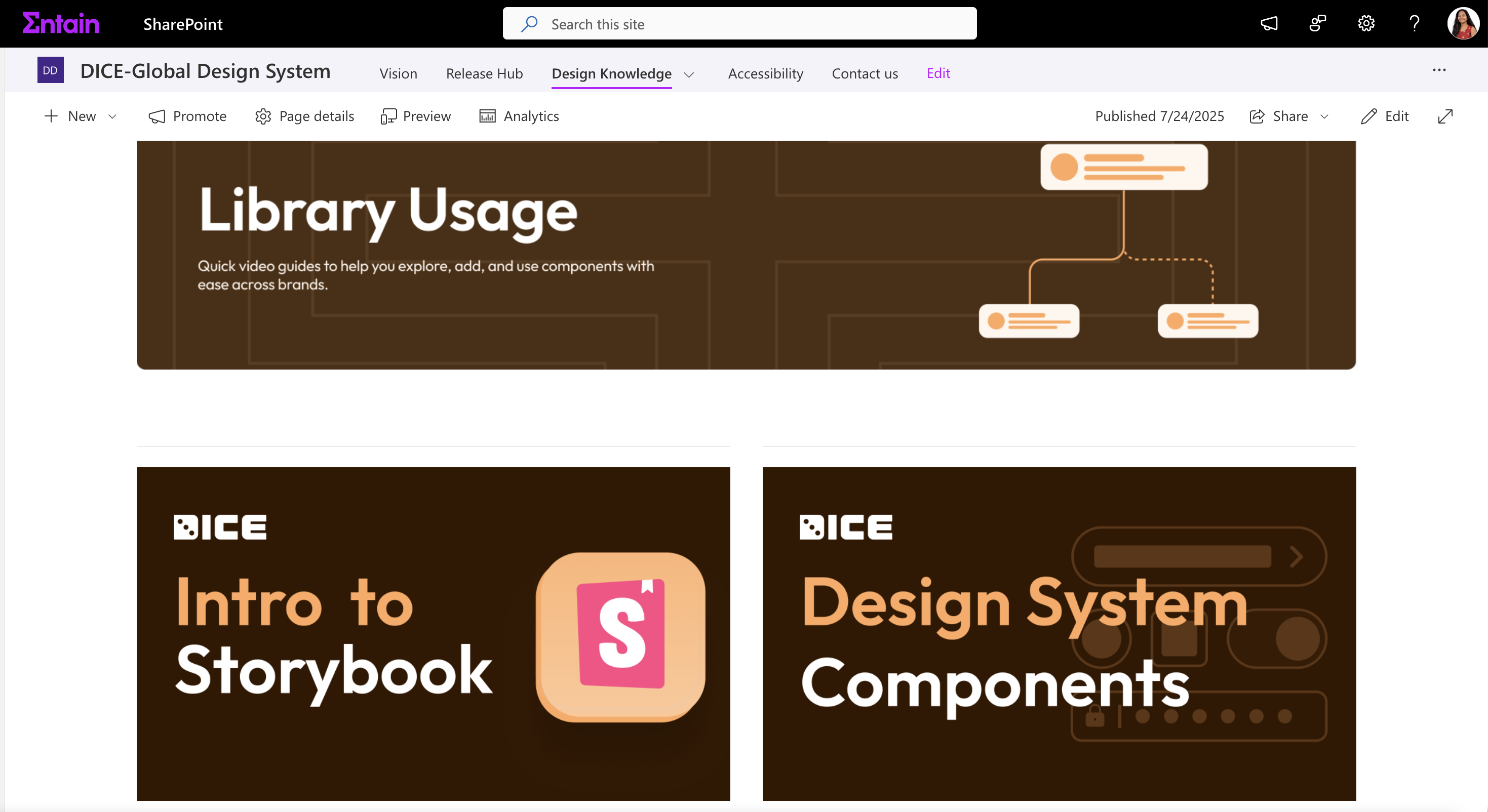This screenshot has height=812, width=1488.
Task: Open the people connections icon
Action: point(1318,24)
